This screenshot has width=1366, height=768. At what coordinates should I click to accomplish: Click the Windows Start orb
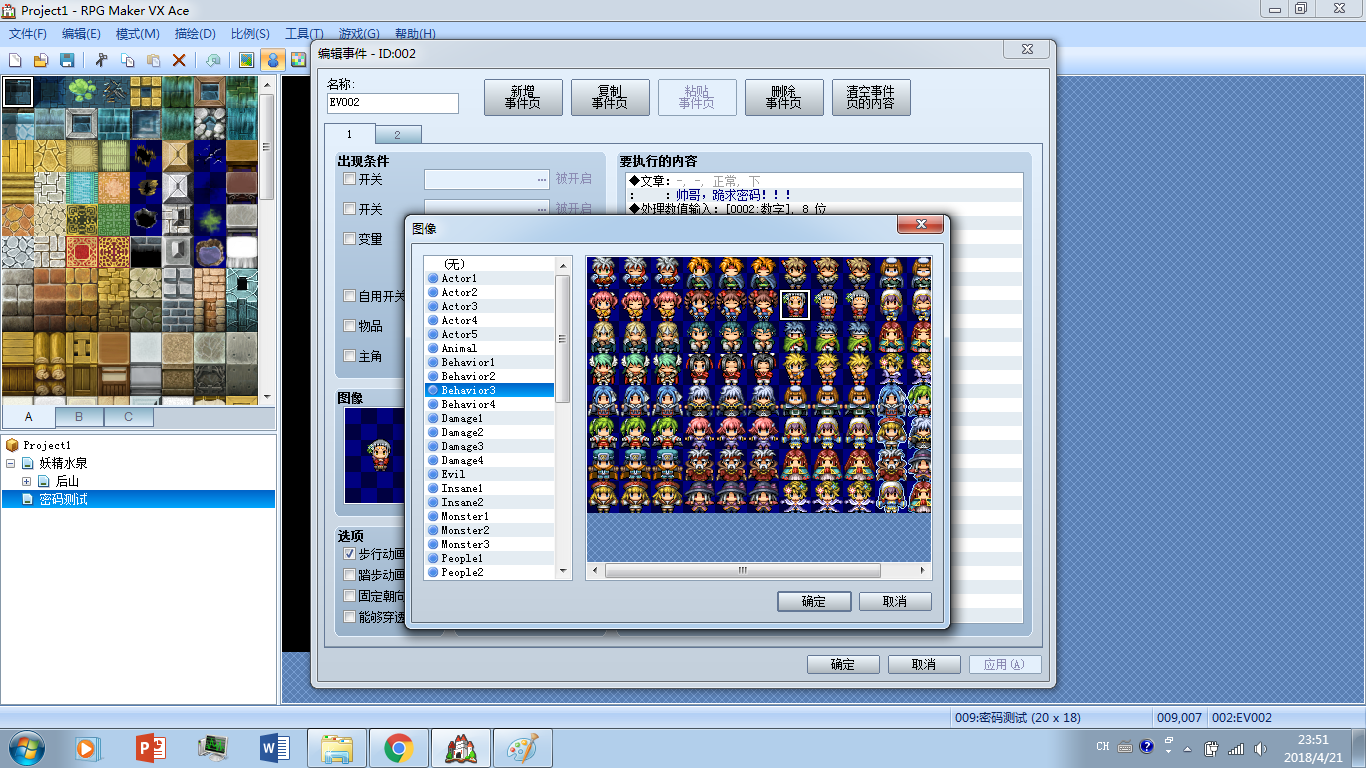pyautogui.click(x=26, y=747)
